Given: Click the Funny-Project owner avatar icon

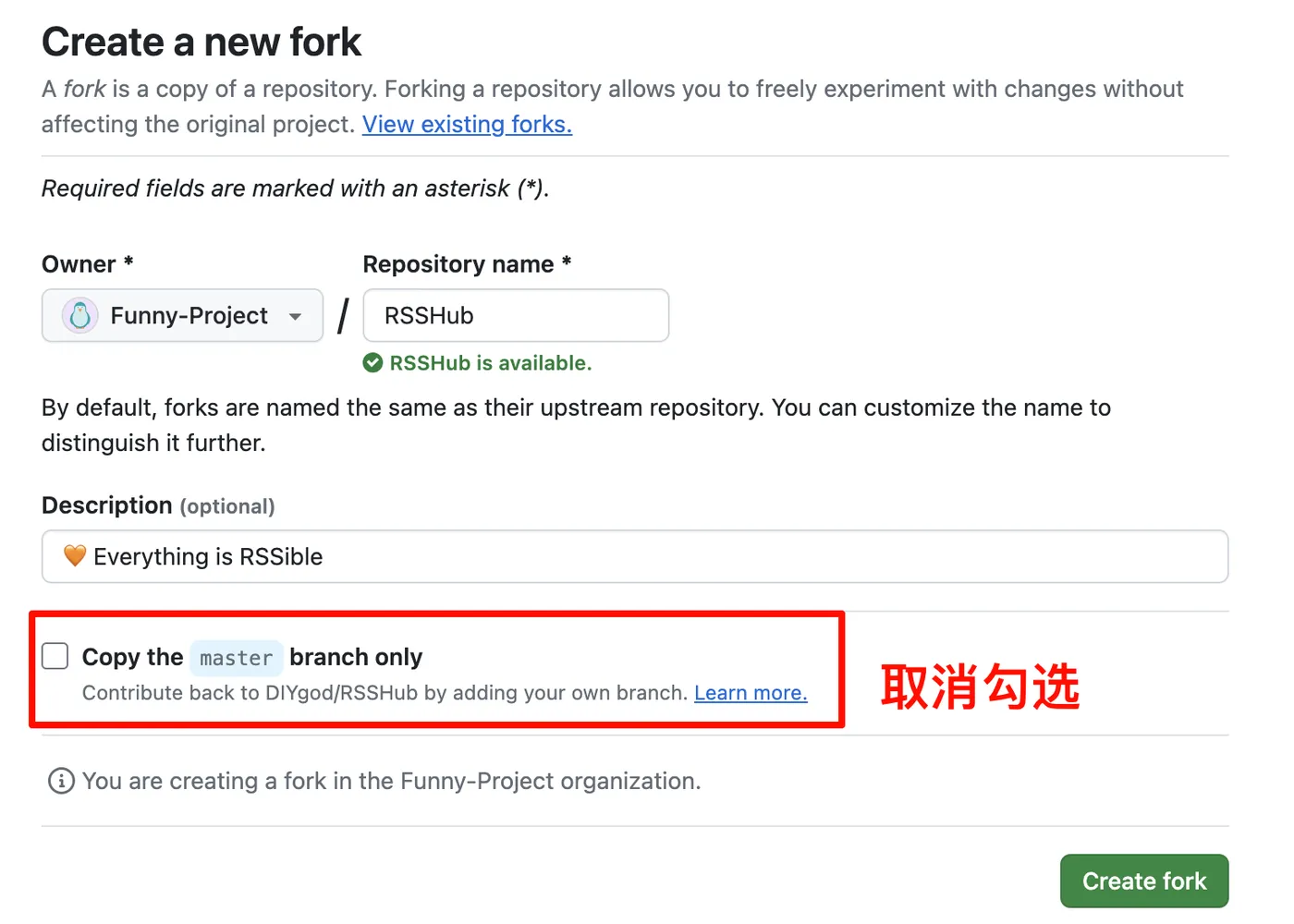Looking at the screenshot, I should pos(80,316).
